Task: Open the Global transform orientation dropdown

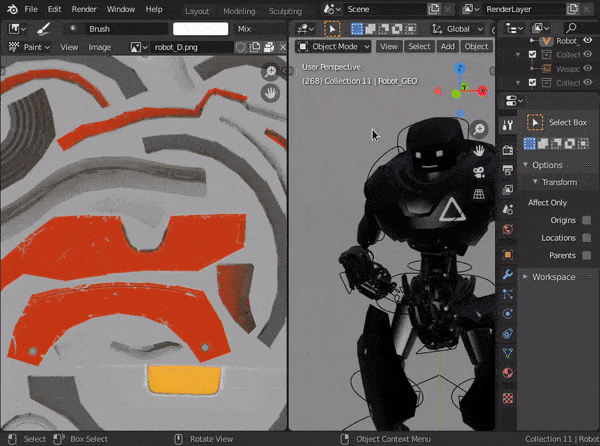Action: [458, 29]
